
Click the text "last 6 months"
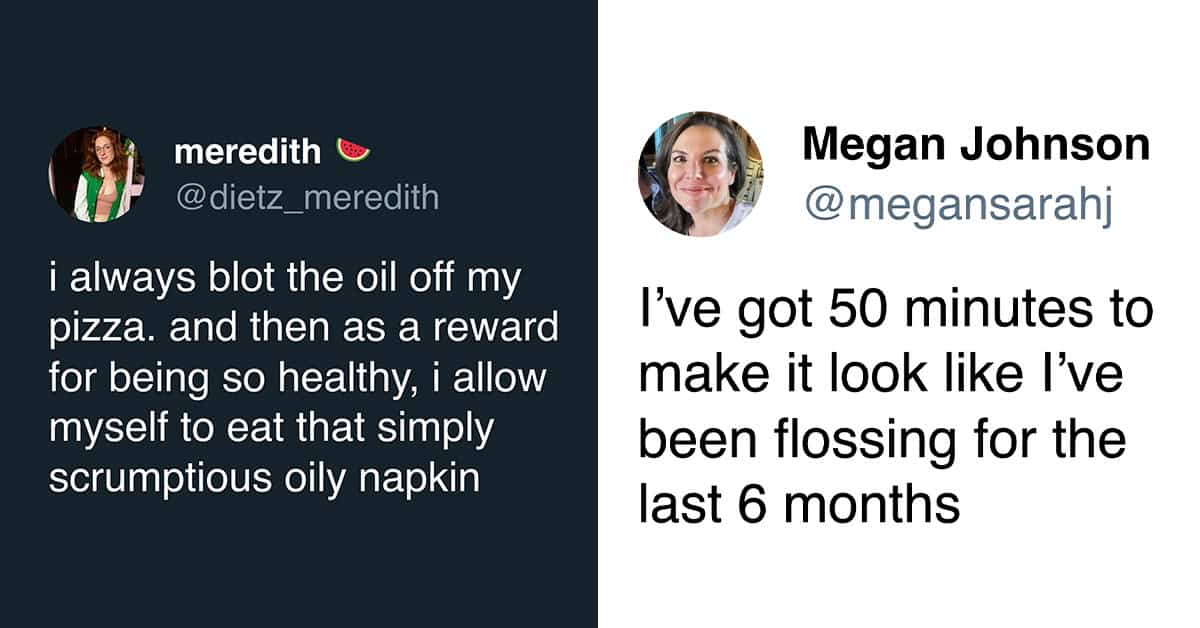click(799, 505)
